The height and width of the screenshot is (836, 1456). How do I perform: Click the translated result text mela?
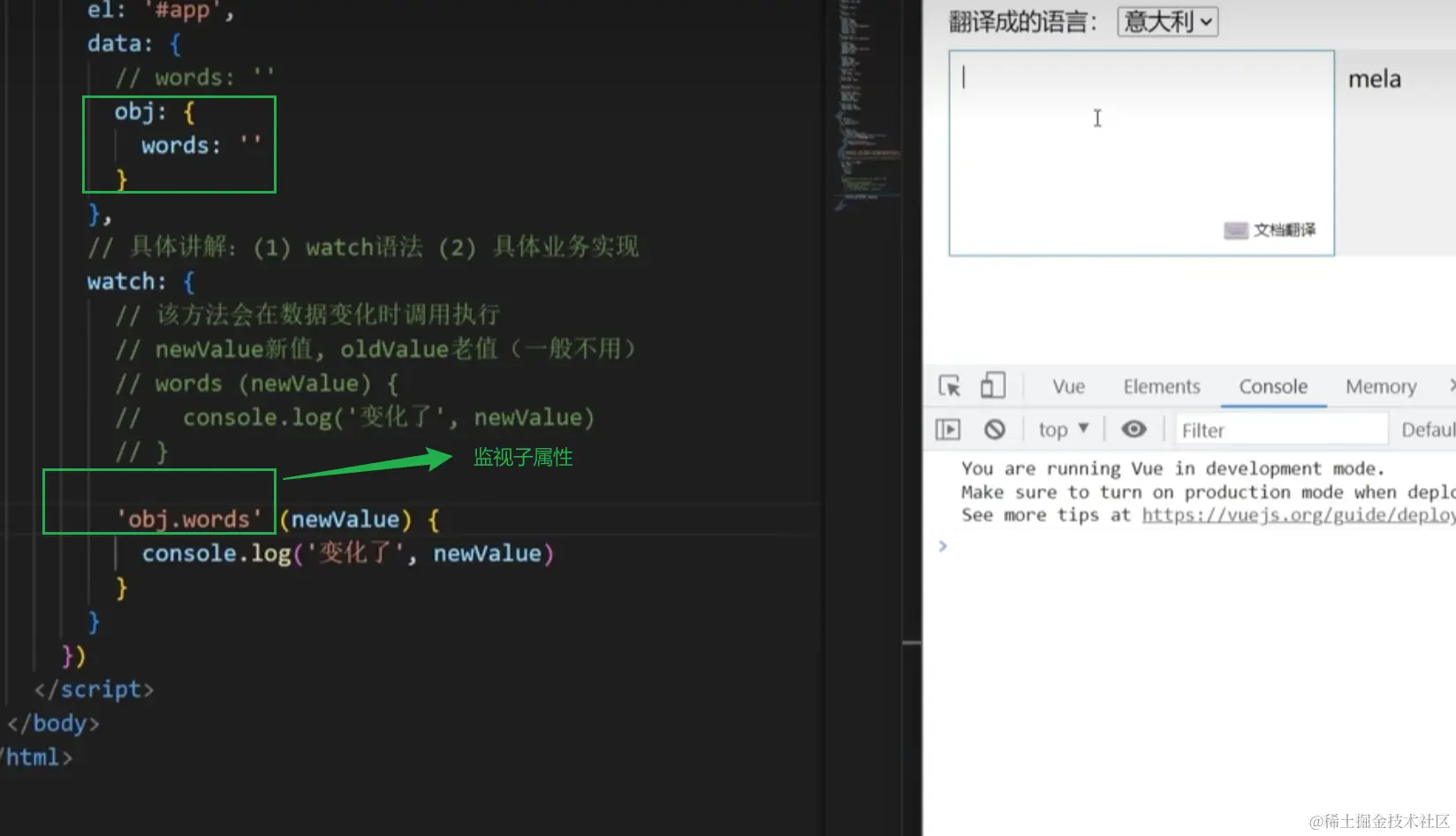tap(1374, 80)
